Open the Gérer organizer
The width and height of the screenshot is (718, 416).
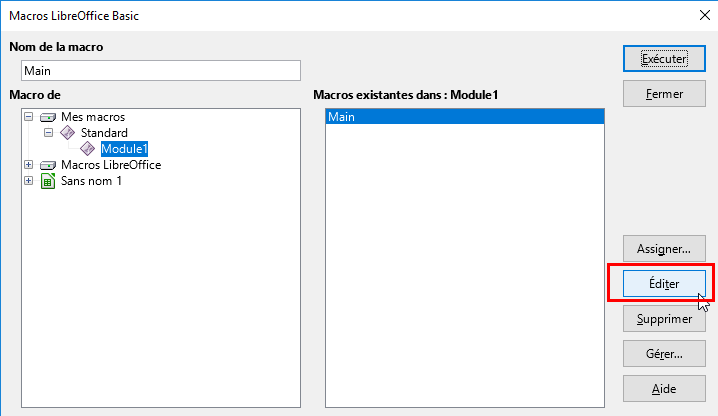coord(664,354)
